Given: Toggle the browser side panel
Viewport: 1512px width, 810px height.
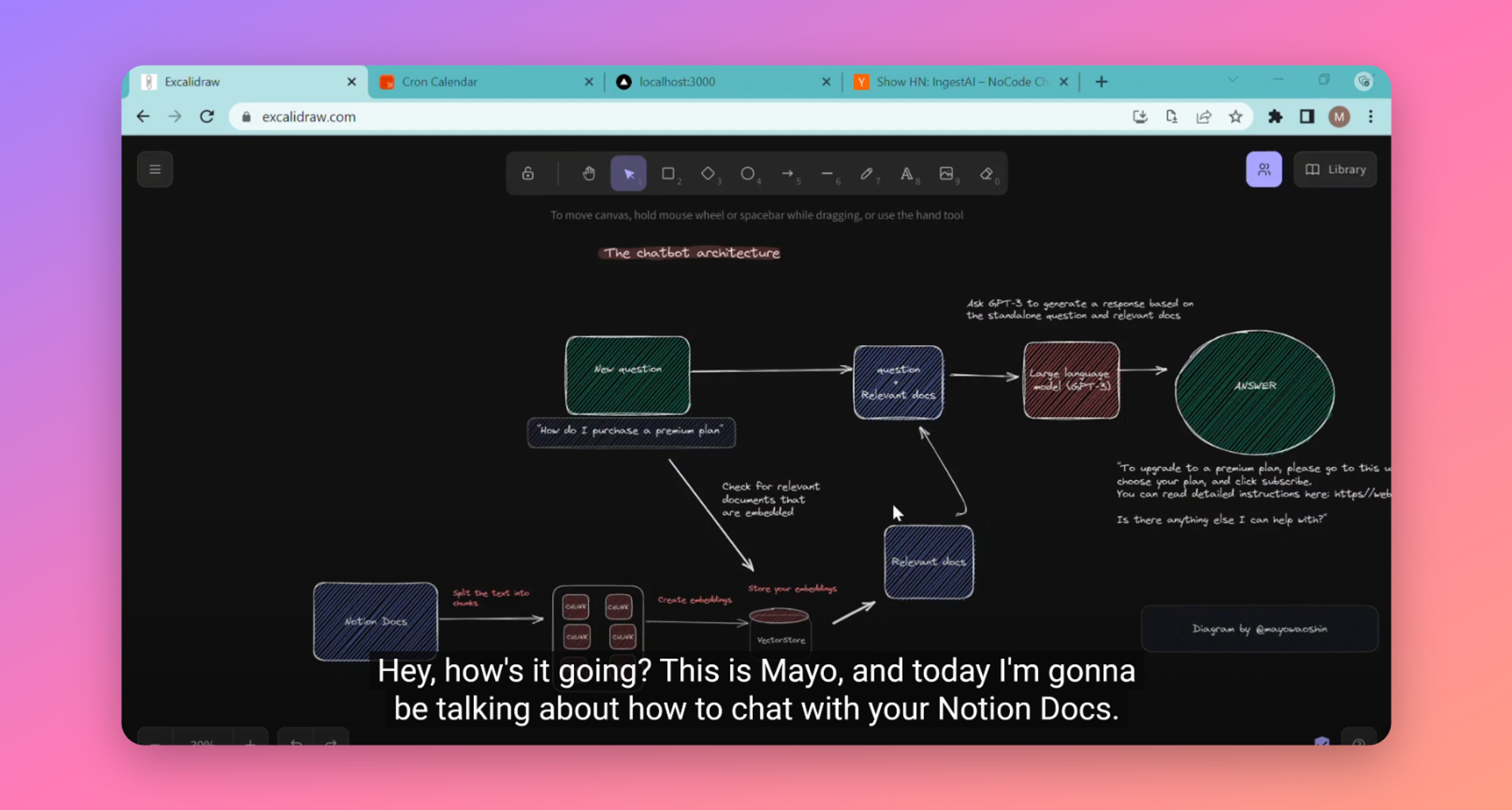Looking at the screenshot, I should click(x=1307, y=116).
